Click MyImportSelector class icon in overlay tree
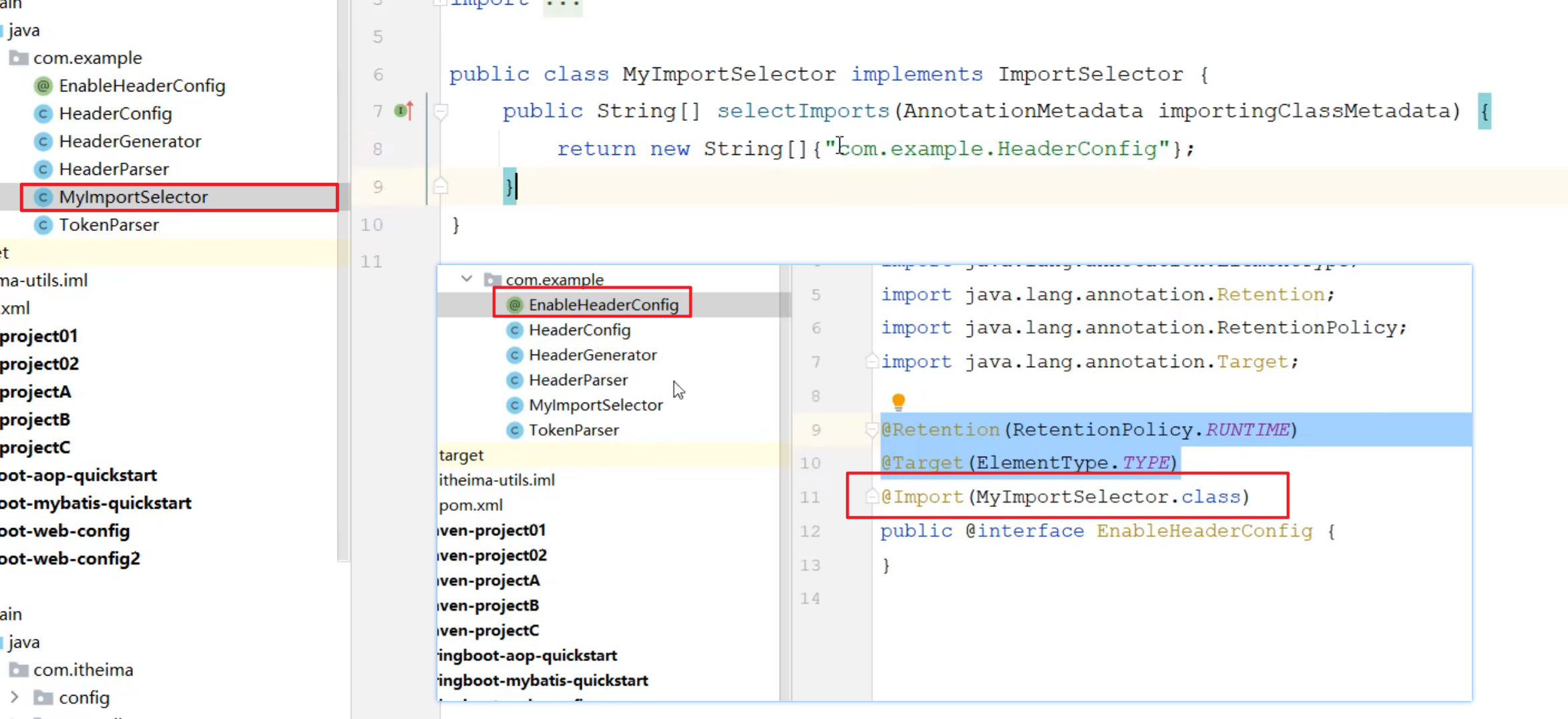 514,405
